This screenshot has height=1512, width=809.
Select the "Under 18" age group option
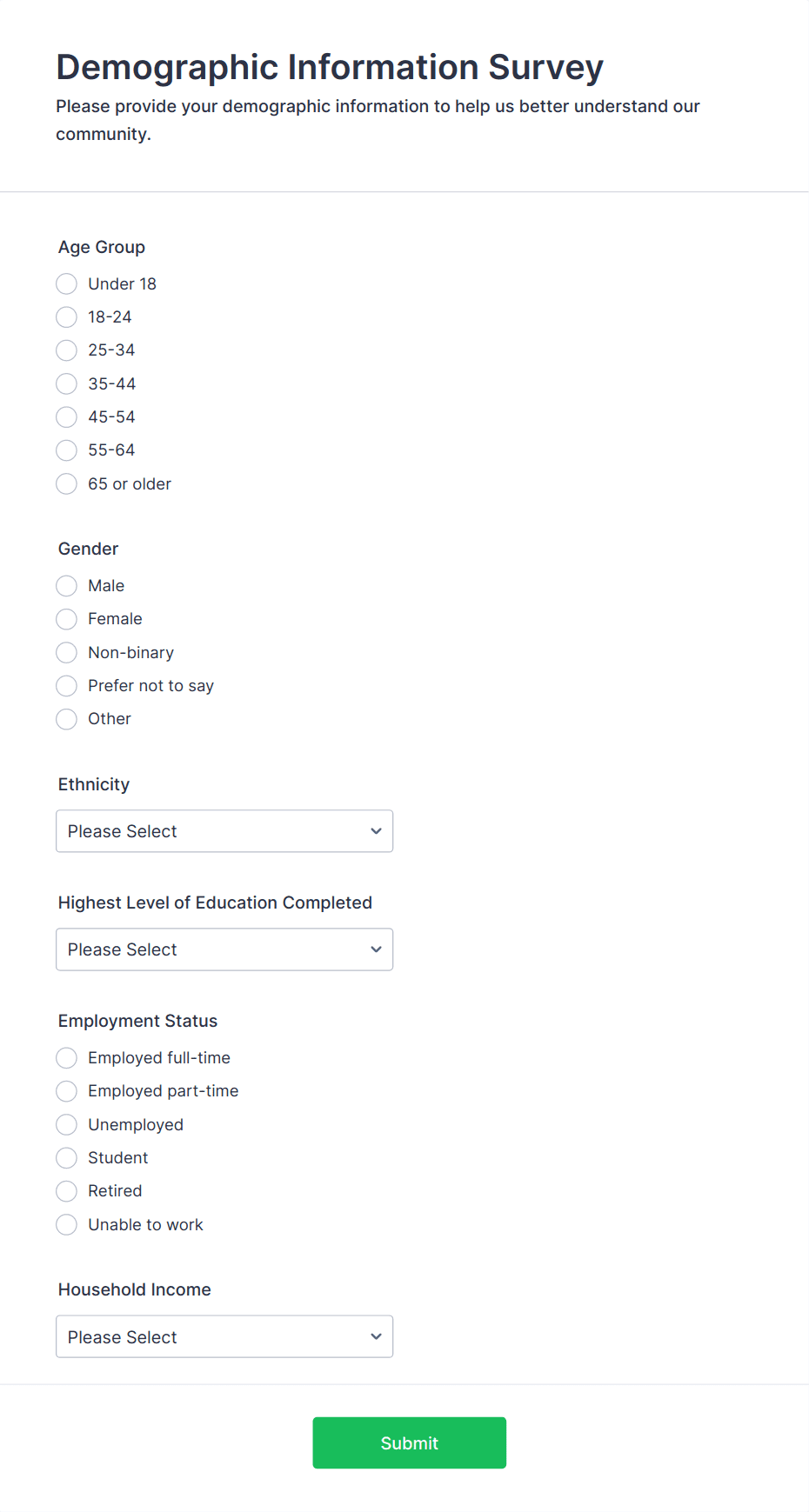coord(66,283)
